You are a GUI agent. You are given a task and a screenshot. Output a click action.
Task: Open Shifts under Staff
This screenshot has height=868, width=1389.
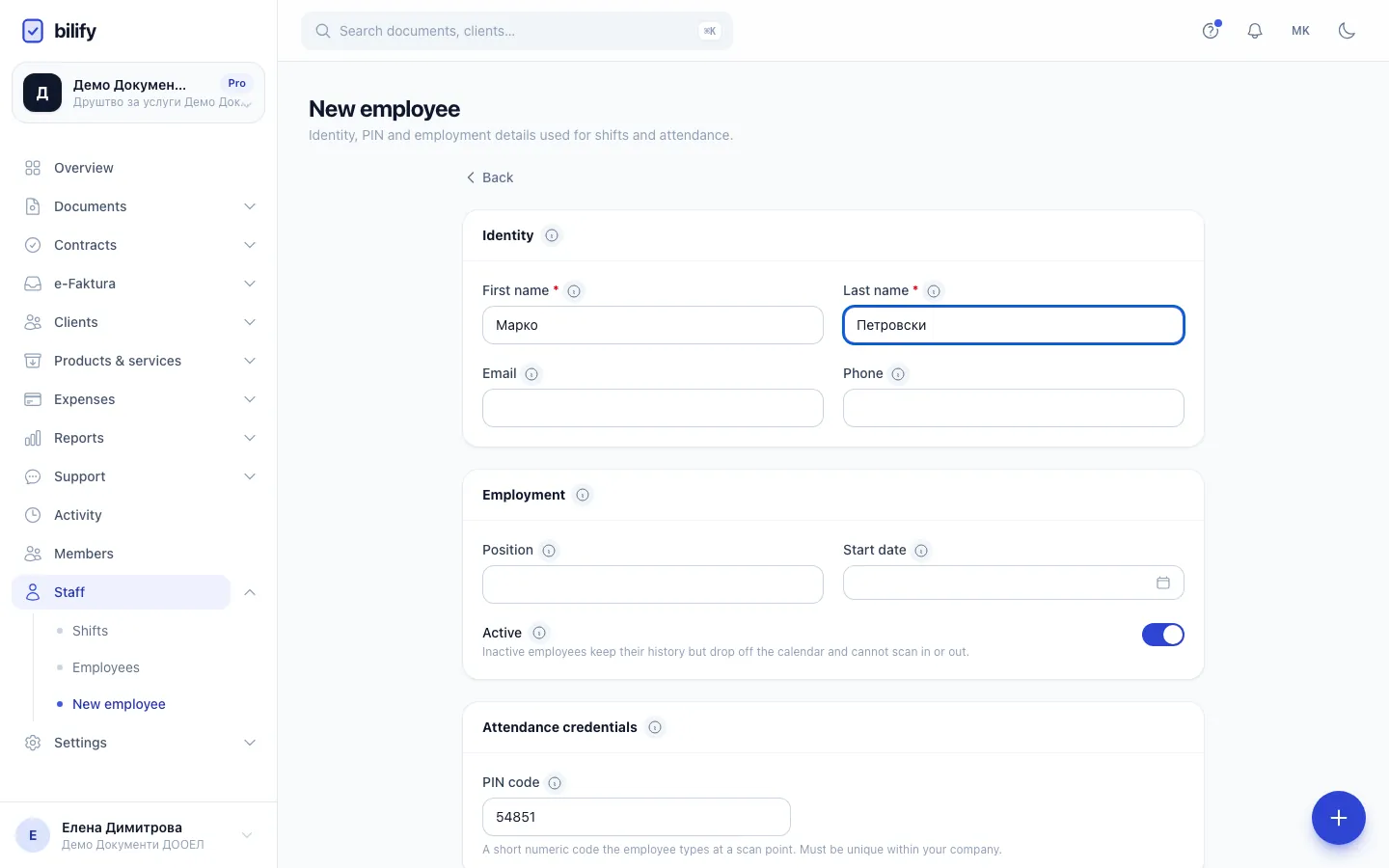(x=90, y=631)
